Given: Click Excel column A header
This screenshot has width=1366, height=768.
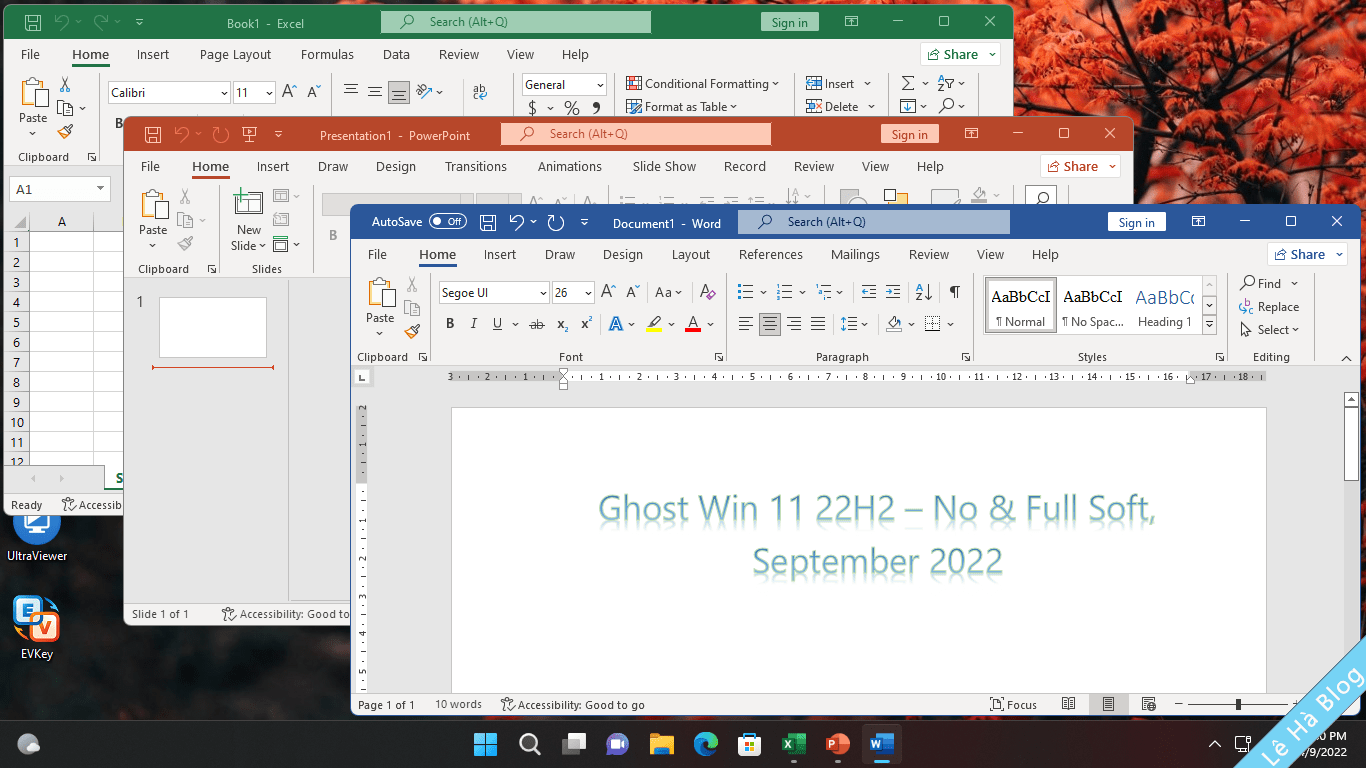Looking at the screenshot, I should coord(62,221).
